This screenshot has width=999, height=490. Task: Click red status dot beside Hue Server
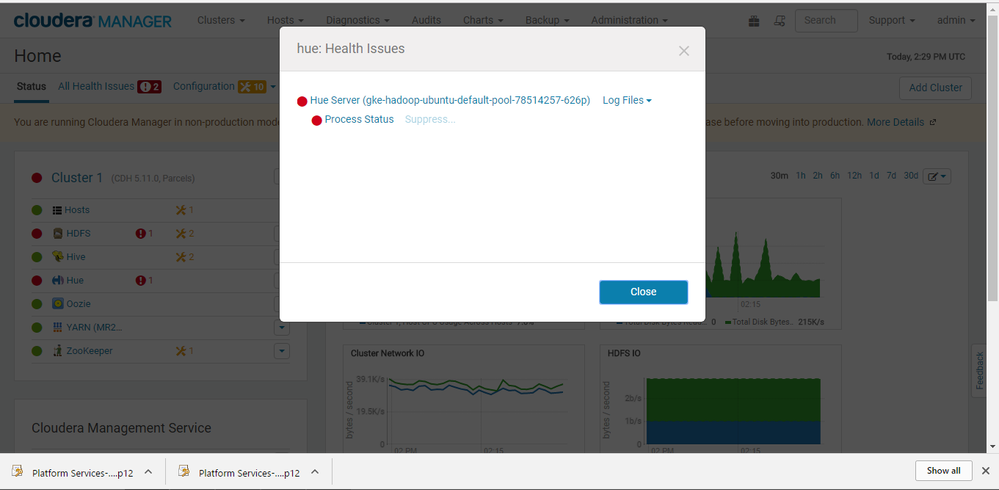pyautogui.click(x=302, y=101)
